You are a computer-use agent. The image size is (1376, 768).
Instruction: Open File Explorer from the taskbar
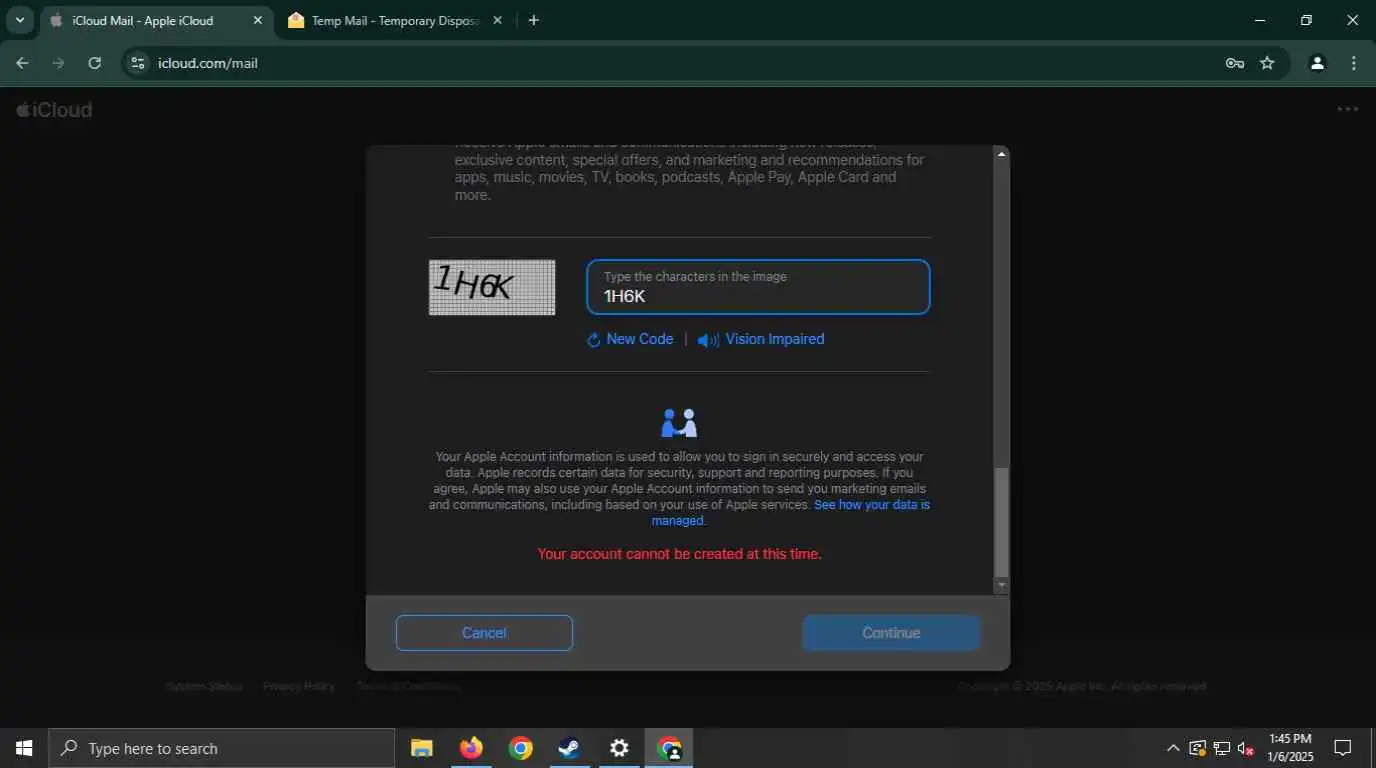coord(422,748)
